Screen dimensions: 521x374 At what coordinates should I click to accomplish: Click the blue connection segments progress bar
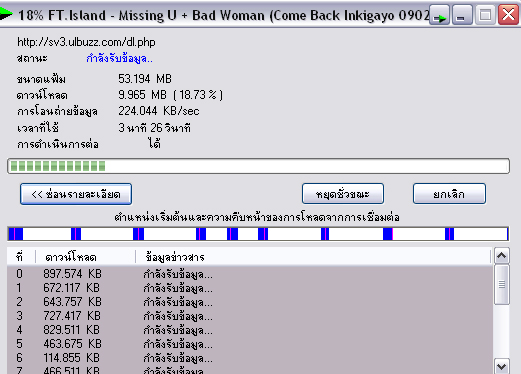coord(258,234)
